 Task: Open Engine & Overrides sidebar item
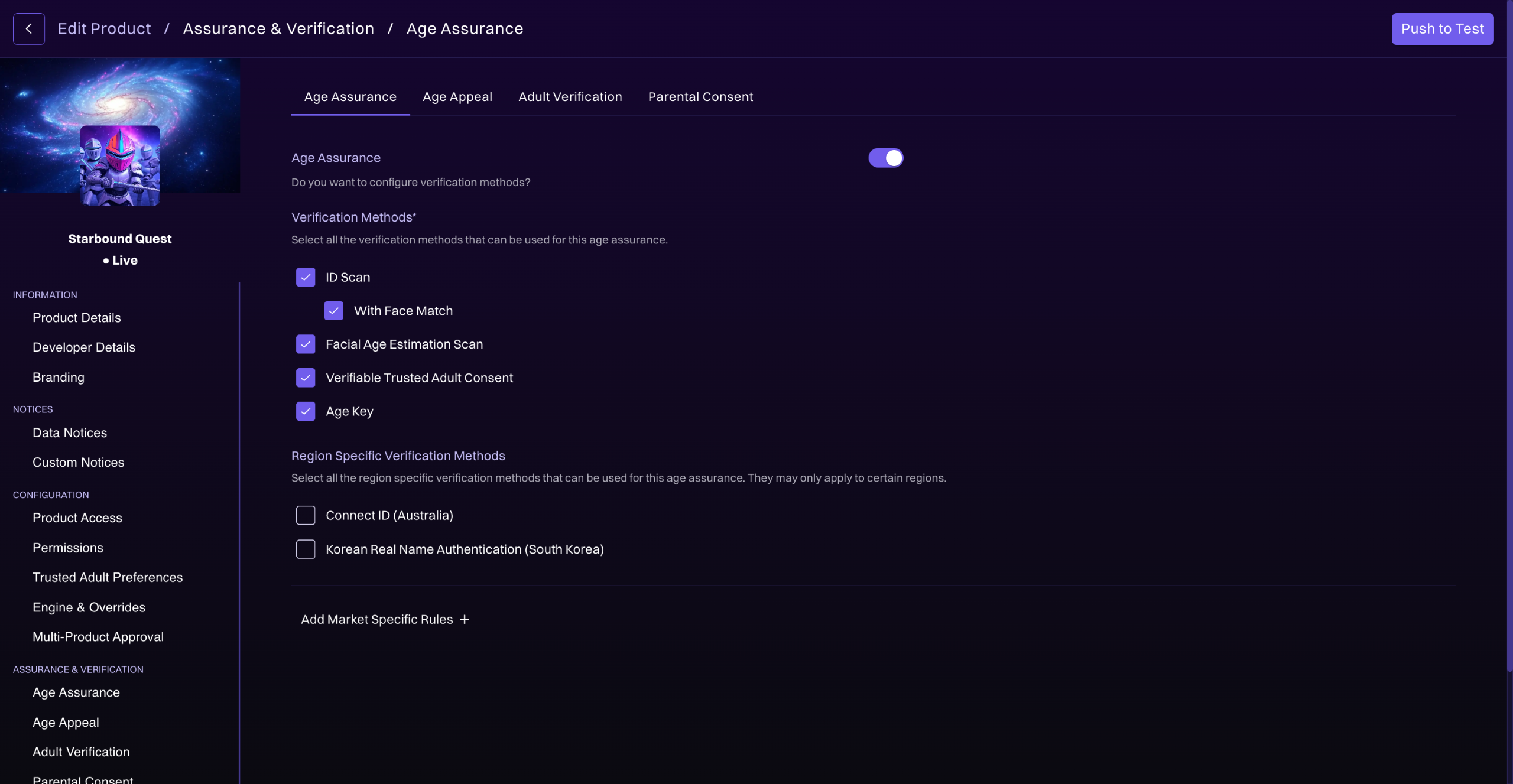(x=89, y=607)
